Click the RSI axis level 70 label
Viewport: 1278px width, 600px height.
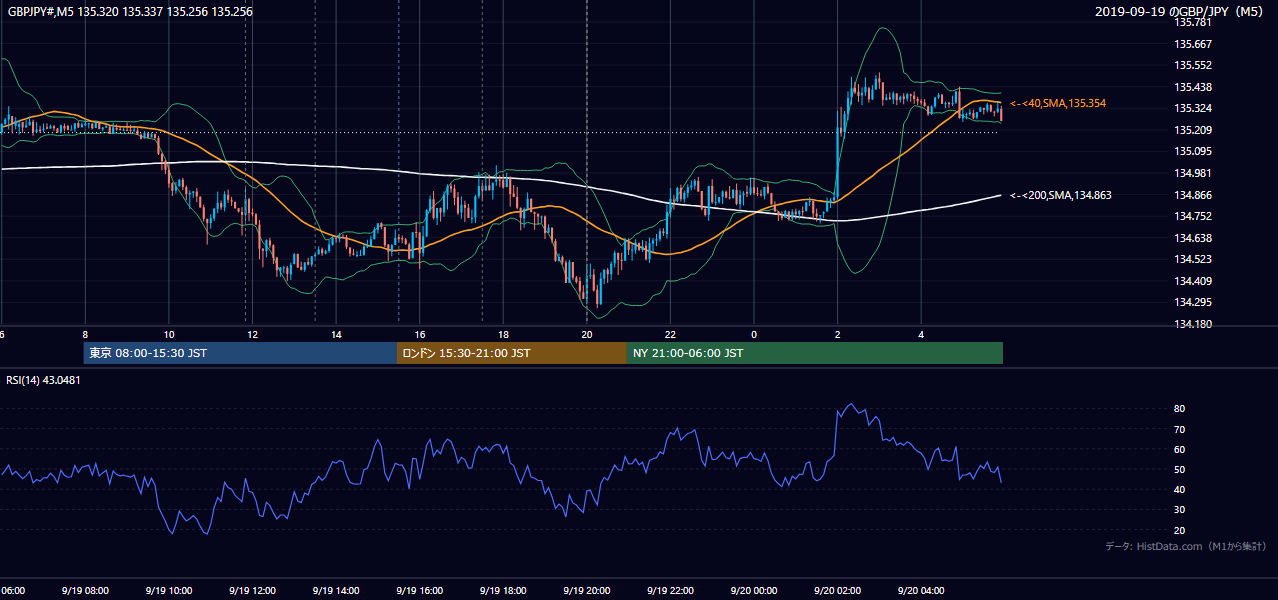click(x=1180, y=429)
